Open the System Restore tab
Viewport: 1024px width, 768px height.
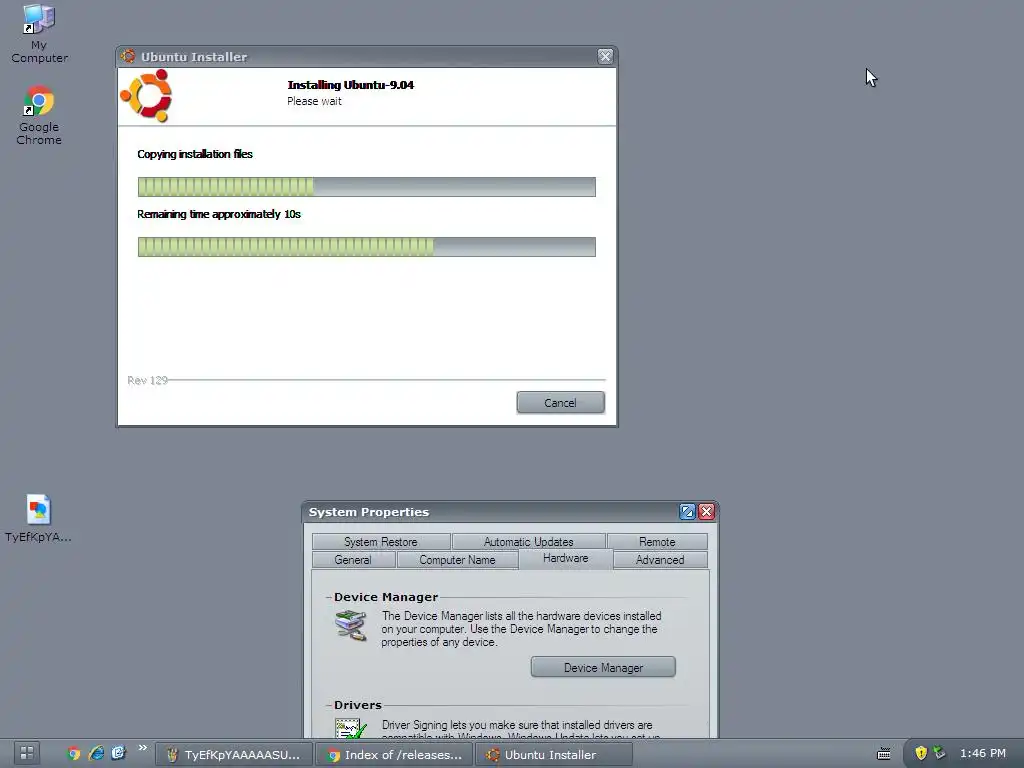pos(381,541)
